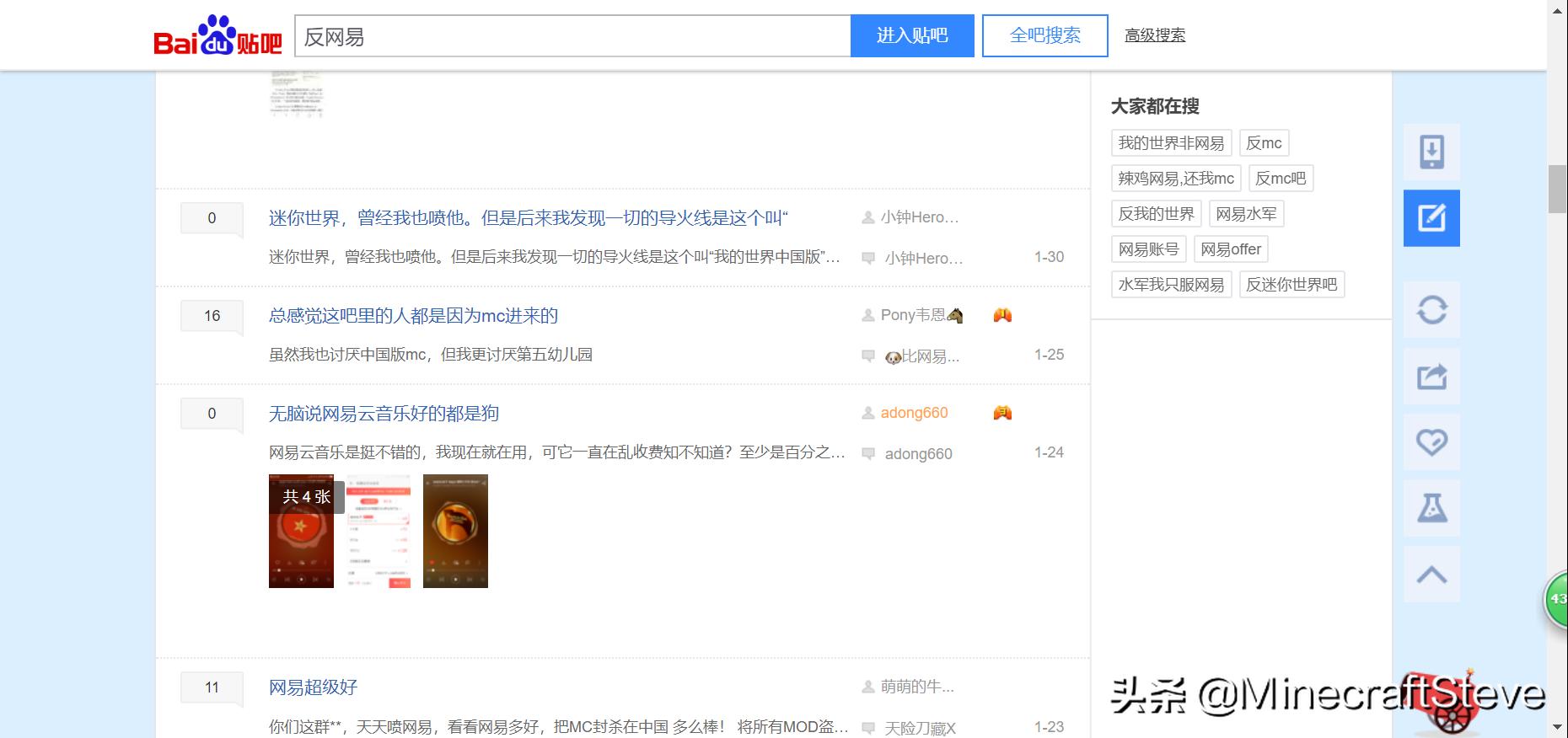Screen dimensions: 1568x738
Task: Click author icon beside Pony韦恩
Action: coord(867,315)
